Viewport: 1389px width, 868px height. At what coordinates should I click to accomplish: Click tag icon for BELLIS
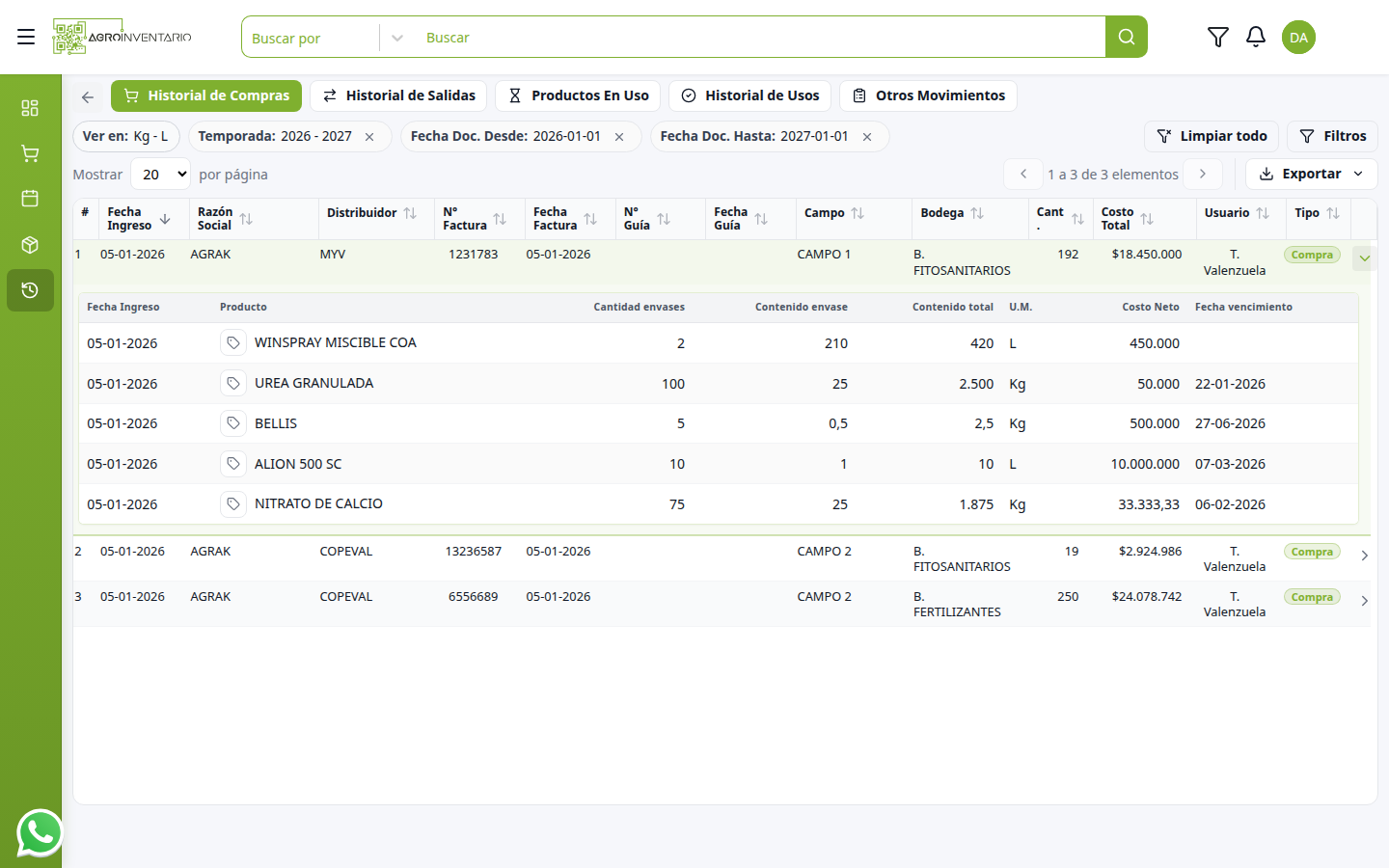point(232,423)
